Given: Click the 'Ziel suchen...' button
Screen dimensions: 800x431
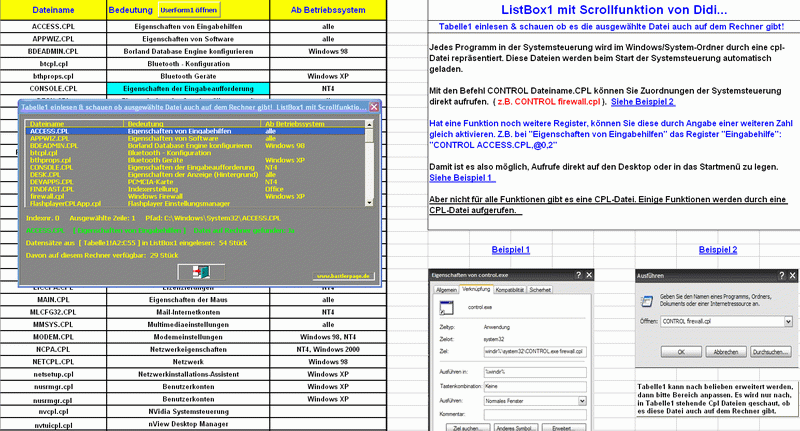Looking at the screenshot, I should [x=468, y=427].
